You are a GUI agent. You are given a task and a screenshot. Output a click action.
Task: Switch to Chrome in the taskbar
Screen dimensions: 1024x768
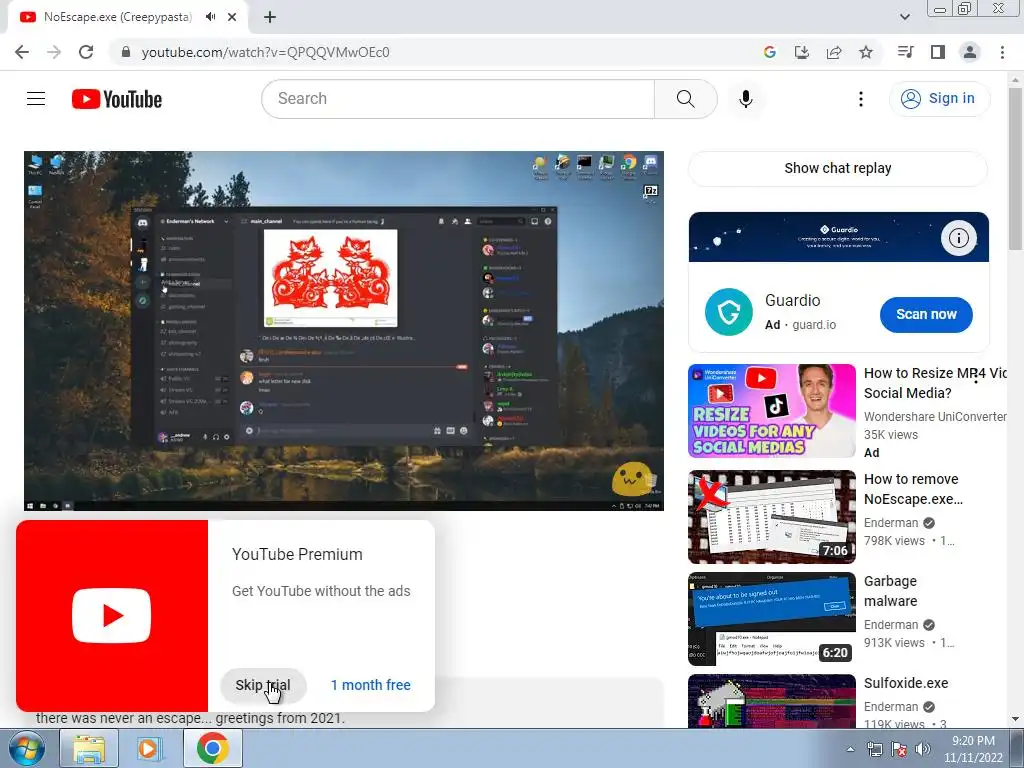213,749
